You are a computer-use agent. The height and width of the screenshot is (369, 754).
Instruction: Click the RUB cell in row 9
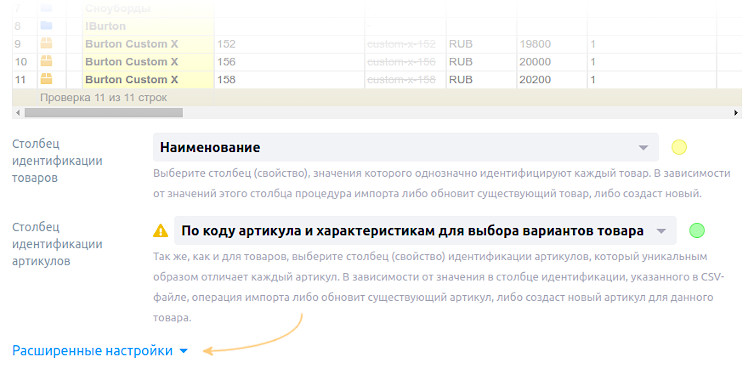pos(481,44)
